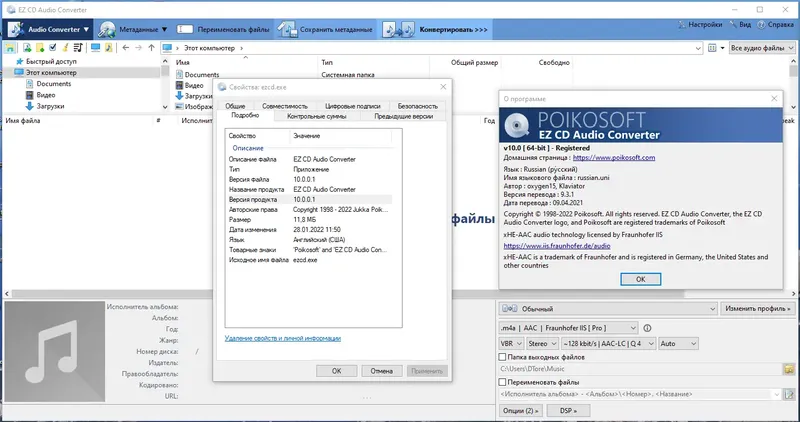Viewport: 800px width, 422px height.
Task: Open the Метаданные dropdown in toolbar
Action: [x=133, y=30]
